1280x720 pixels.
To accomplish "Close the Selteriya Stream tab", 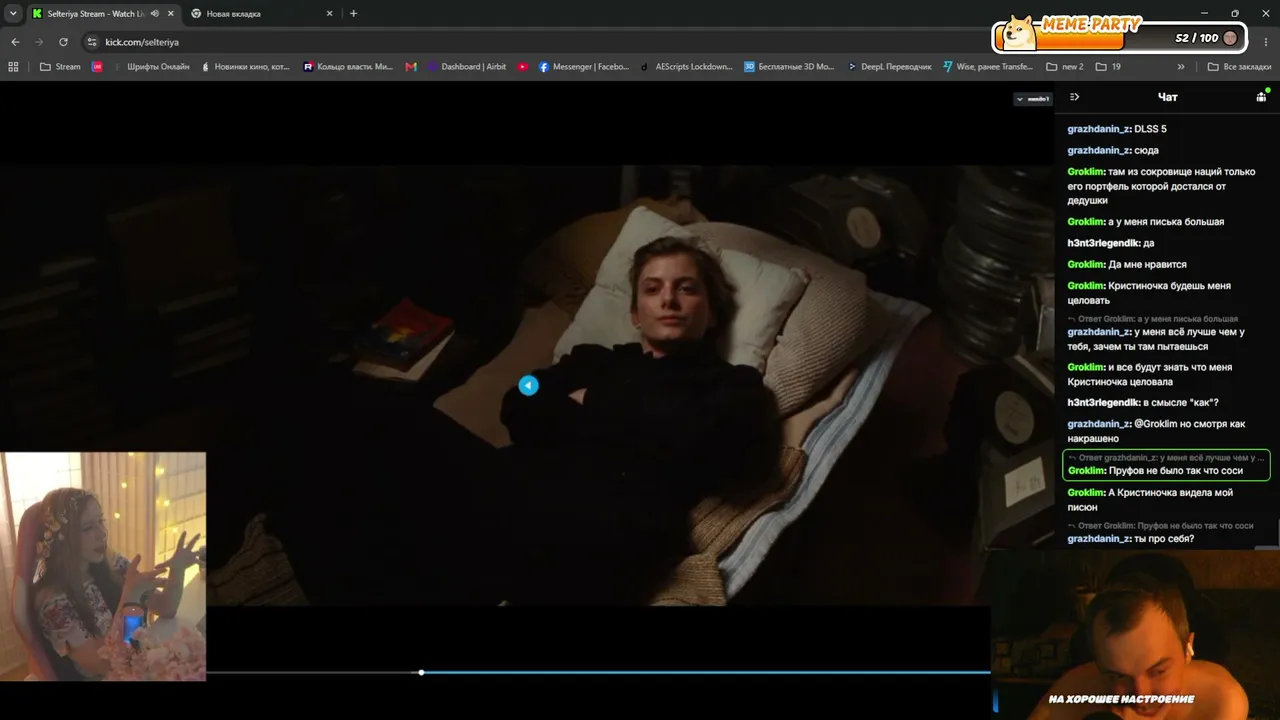I will tap(171, 14).
